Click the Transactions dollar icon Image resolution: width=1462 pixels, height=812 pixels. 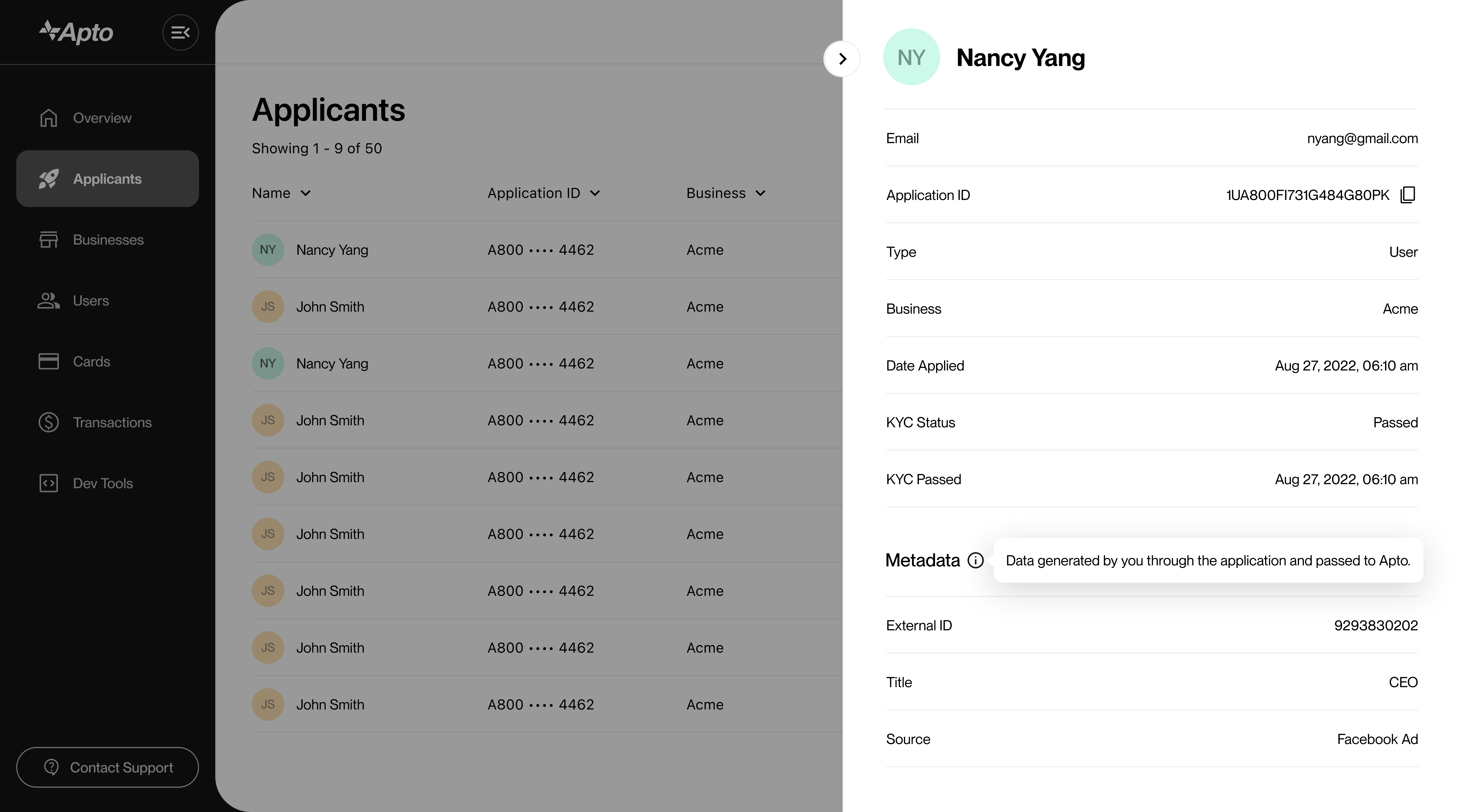[49, 422]
